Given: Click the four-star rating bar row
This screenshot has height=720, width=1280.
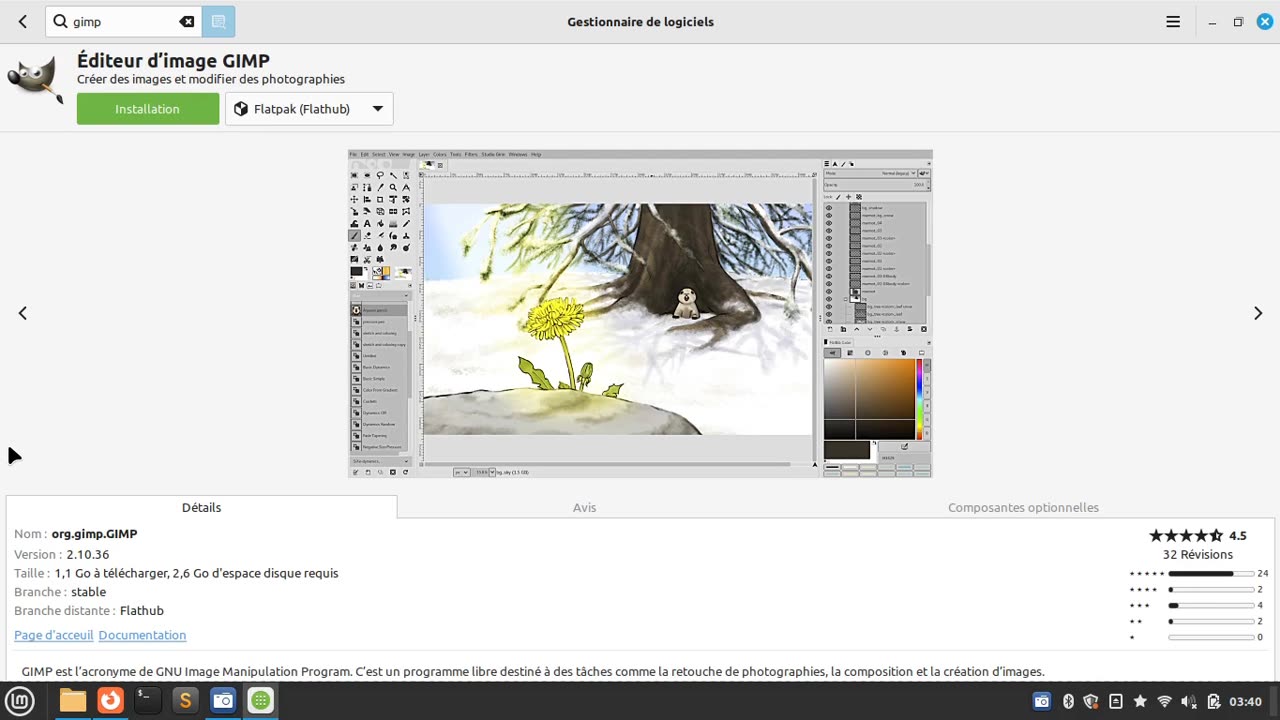Looking at the screenshot, I should [1198, 589].
